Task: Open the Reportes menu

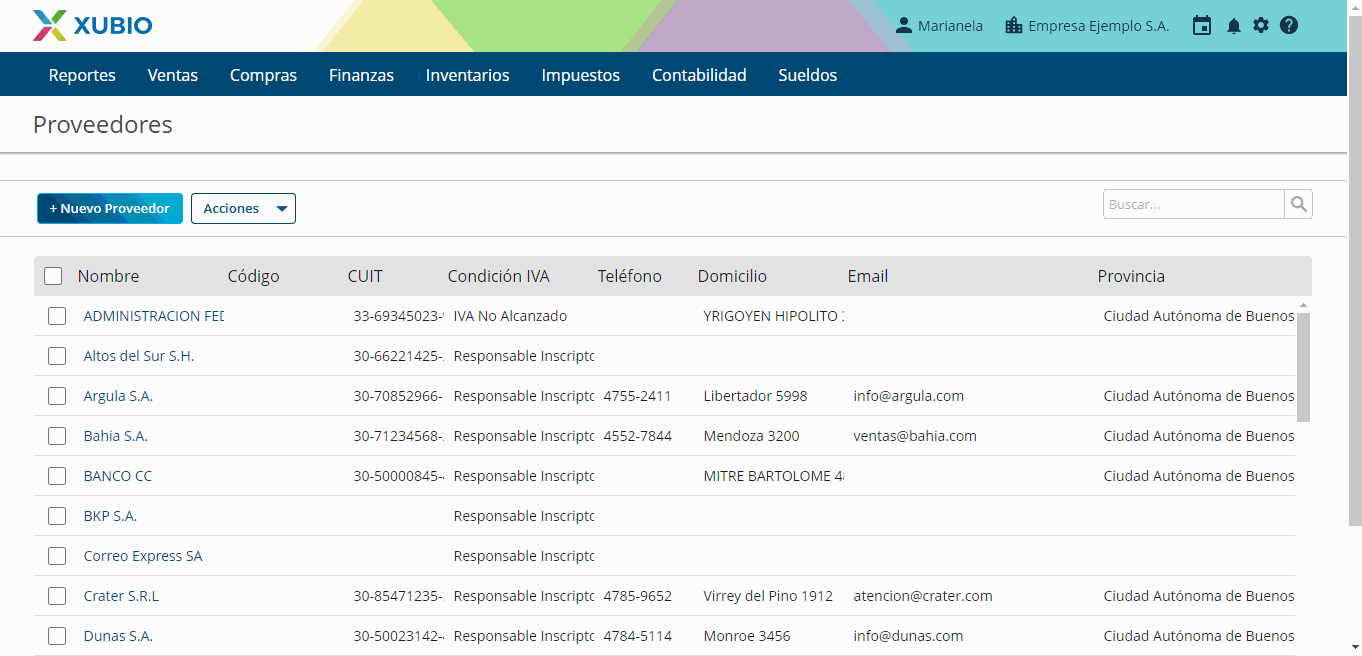Action: 82,75
